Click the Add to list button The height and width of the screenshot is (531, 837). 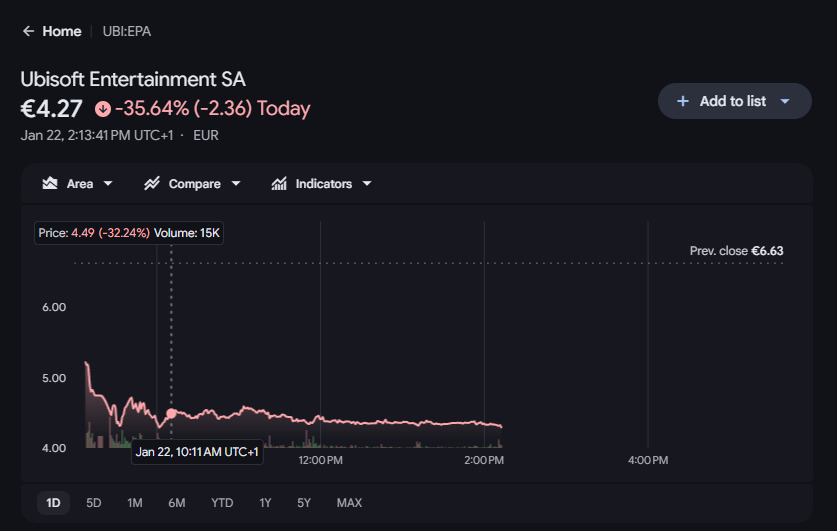tap(733, 101)
